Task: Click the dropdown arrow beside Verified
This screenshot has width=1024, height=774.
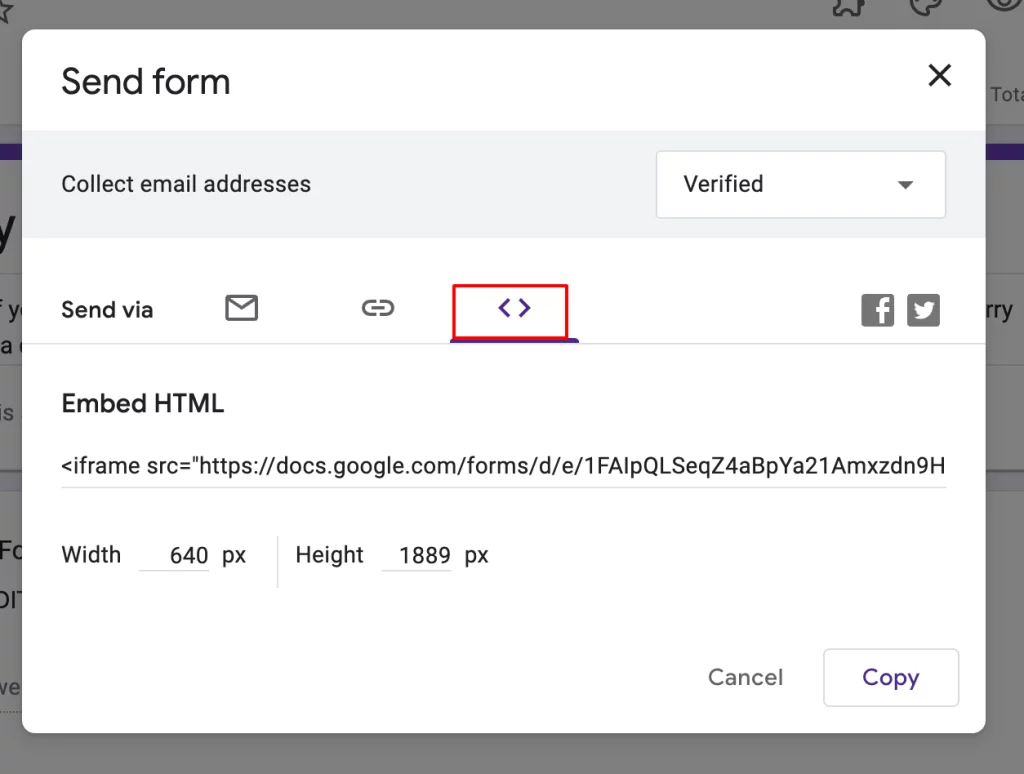Action: (x=905, y=184)
